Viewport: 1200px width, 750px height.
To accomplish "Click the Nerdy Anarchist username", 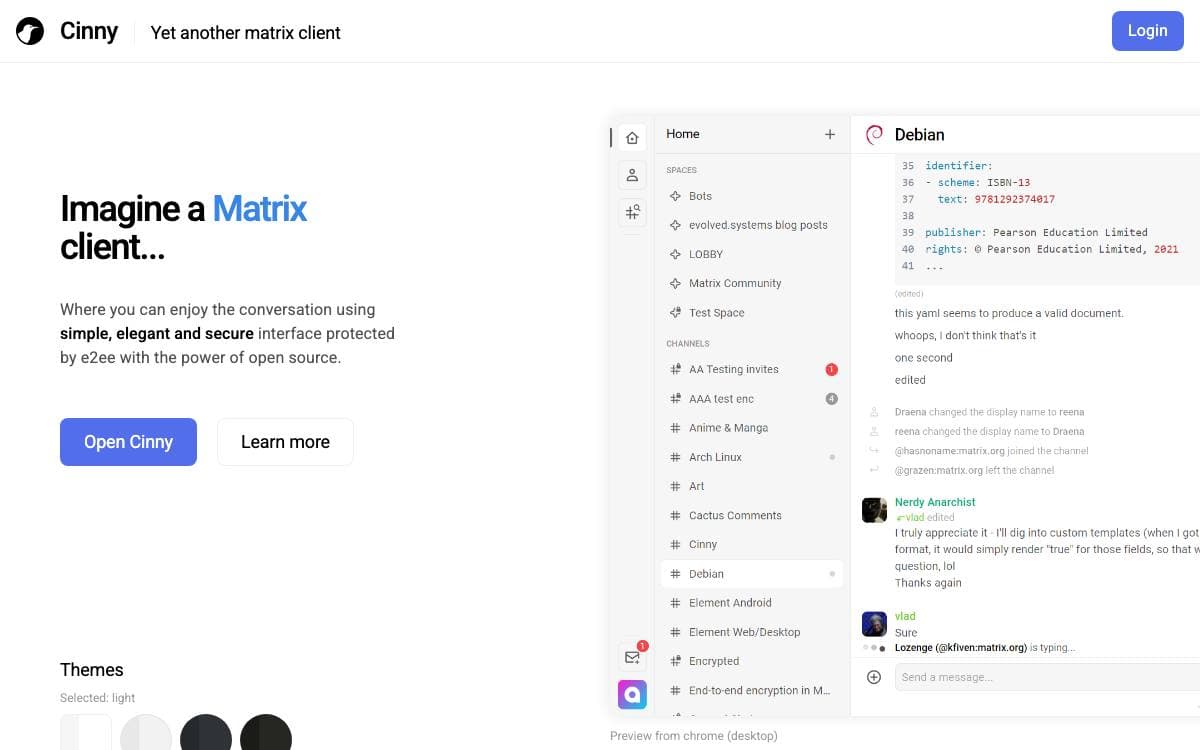I will pos(935,502).
